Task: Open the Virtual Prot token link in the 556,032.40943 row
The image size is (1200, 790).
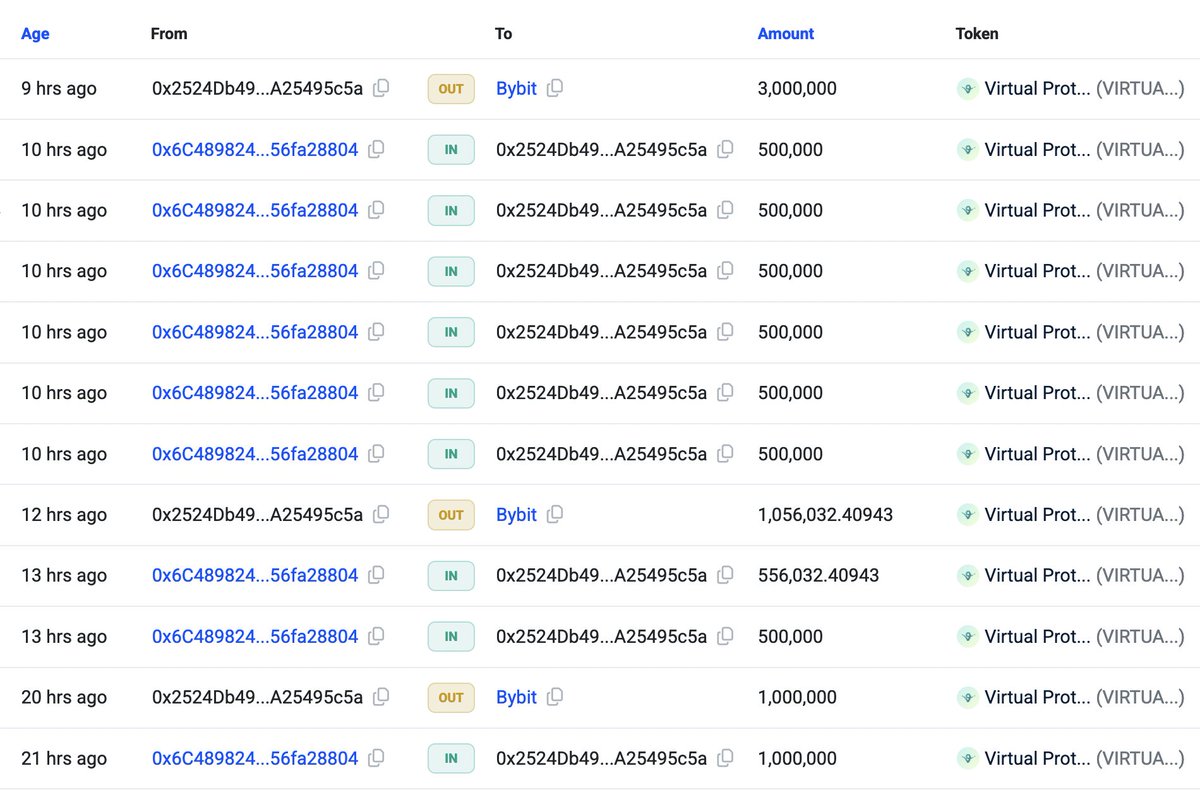Action: pos(1038,575)
